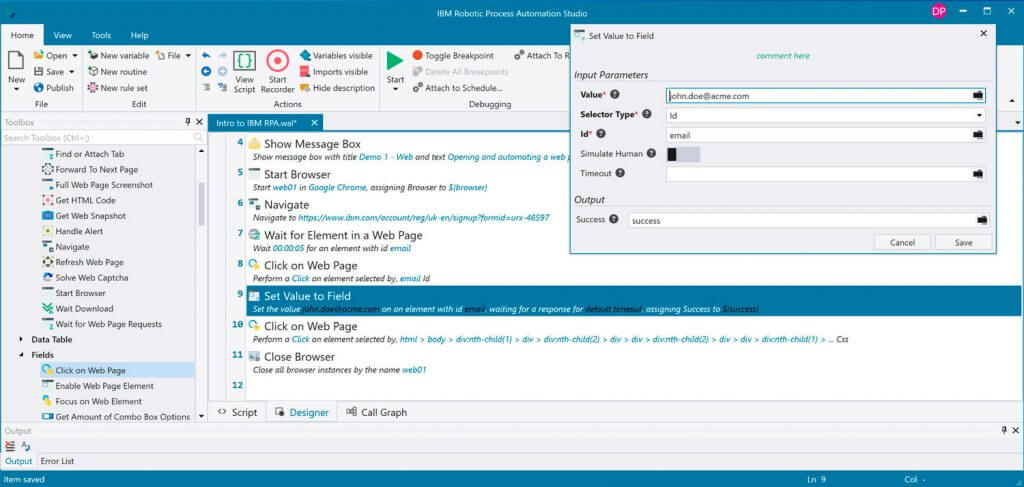The image size is (1024, 487).
Task: Open the Start button dropdown arrow
Action: tap(395, 89)
